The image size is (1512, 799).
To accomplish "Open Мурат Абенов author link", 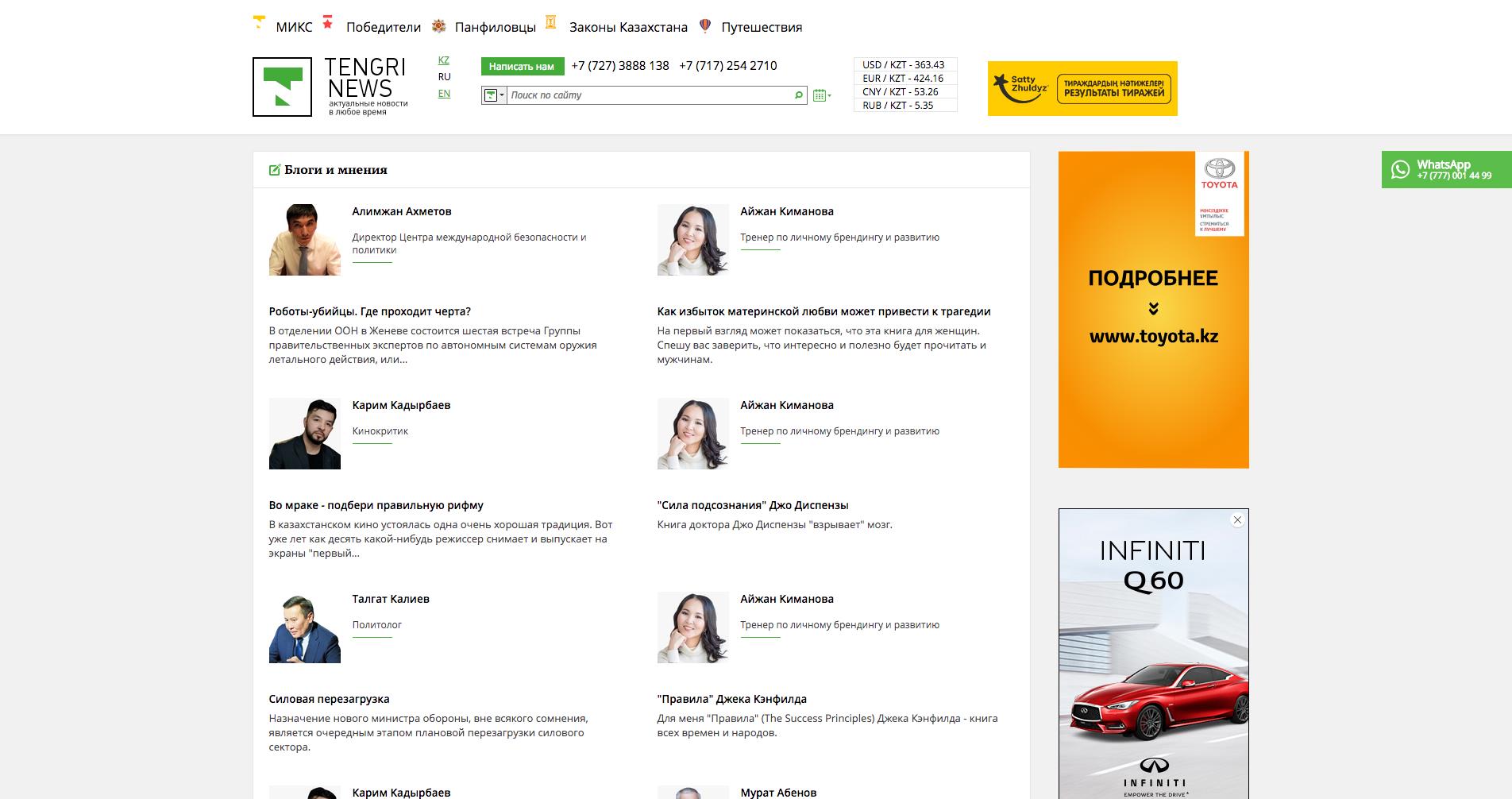I will pos(778,793).
